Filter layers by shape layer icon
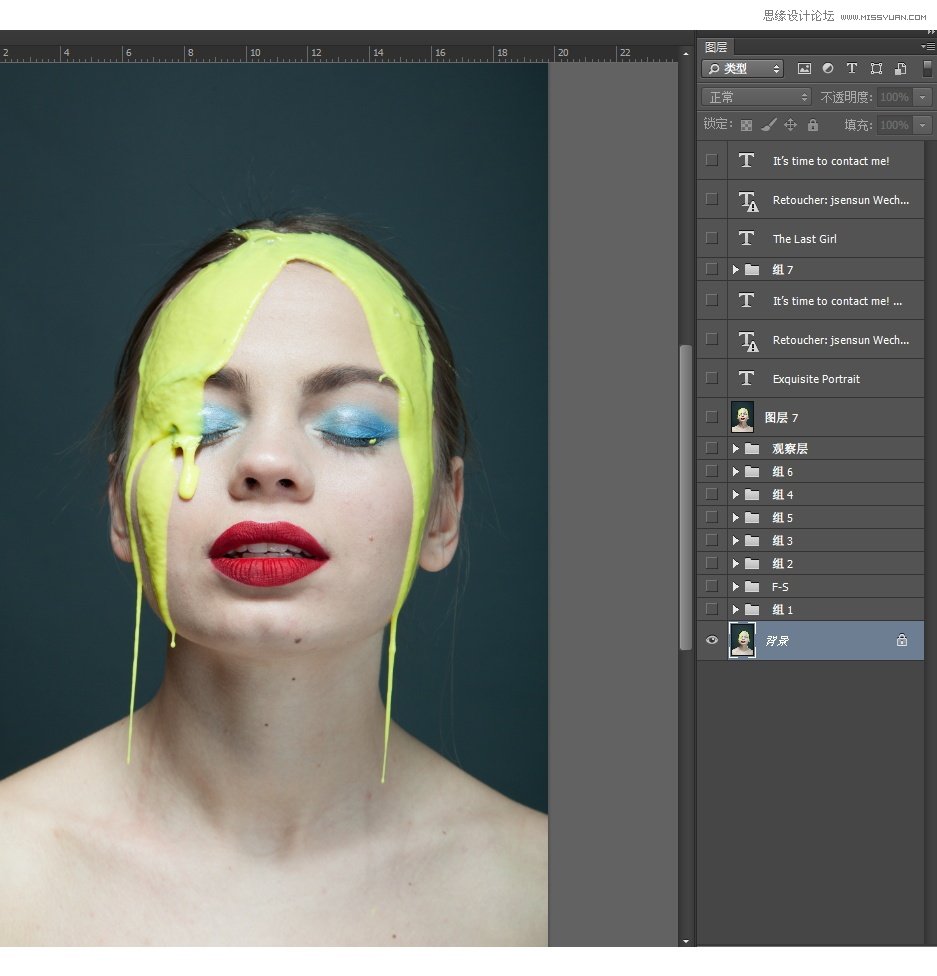937x976 pixels. [876, 69]
